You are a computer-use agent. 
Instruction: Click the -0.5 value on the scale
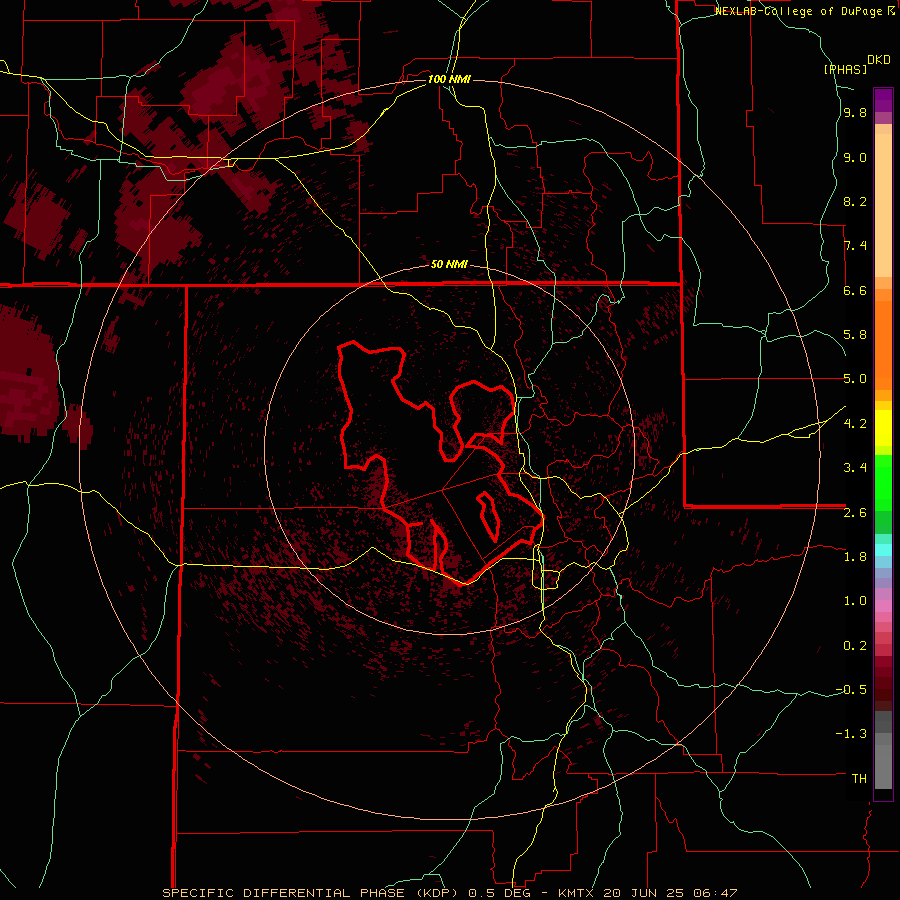click(x=851, y=690)
